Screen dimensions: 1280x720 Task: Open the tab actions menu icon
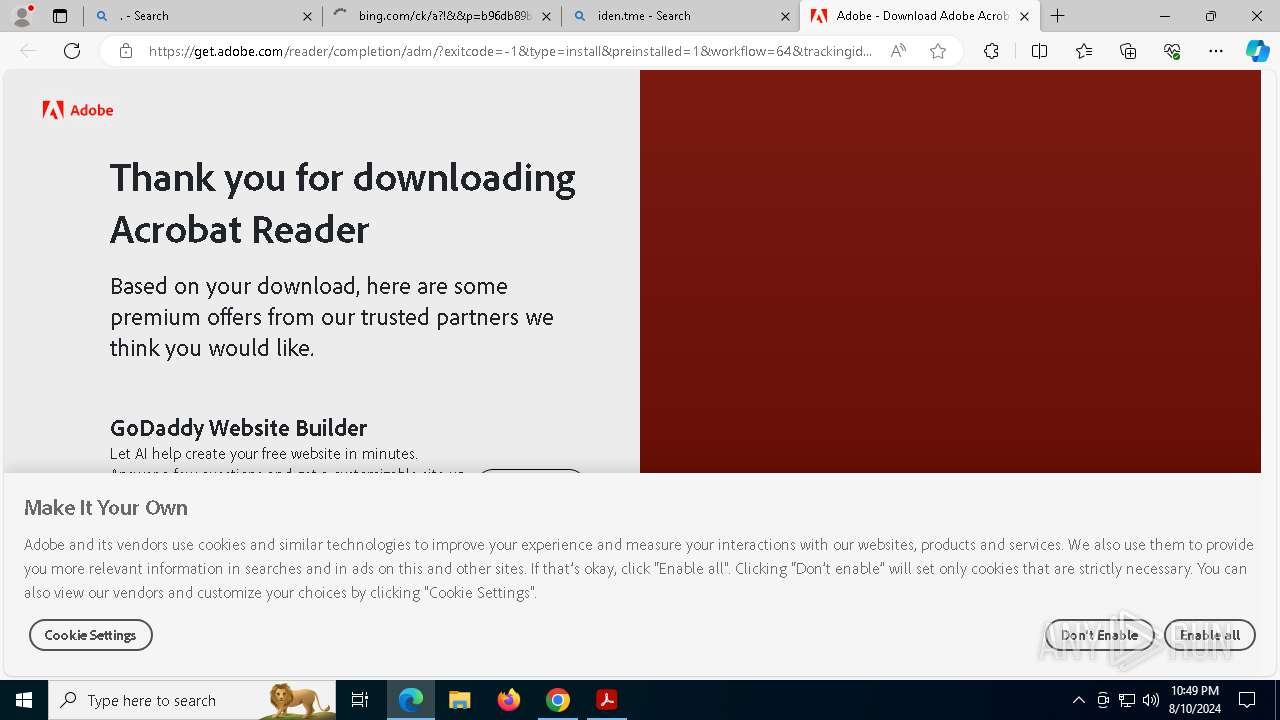pyautogui.click(x=60, y=16)
